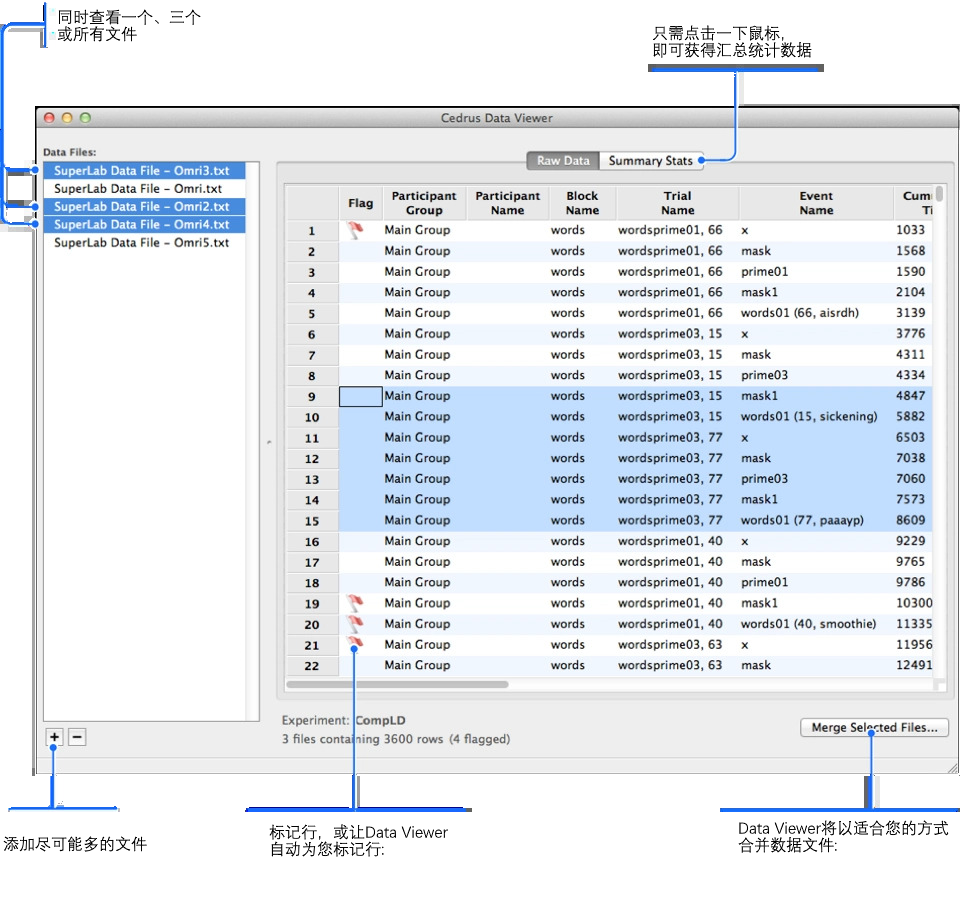Click cumulative time value 12491
The image size is (960, 912).
click(x=914, y=665)
